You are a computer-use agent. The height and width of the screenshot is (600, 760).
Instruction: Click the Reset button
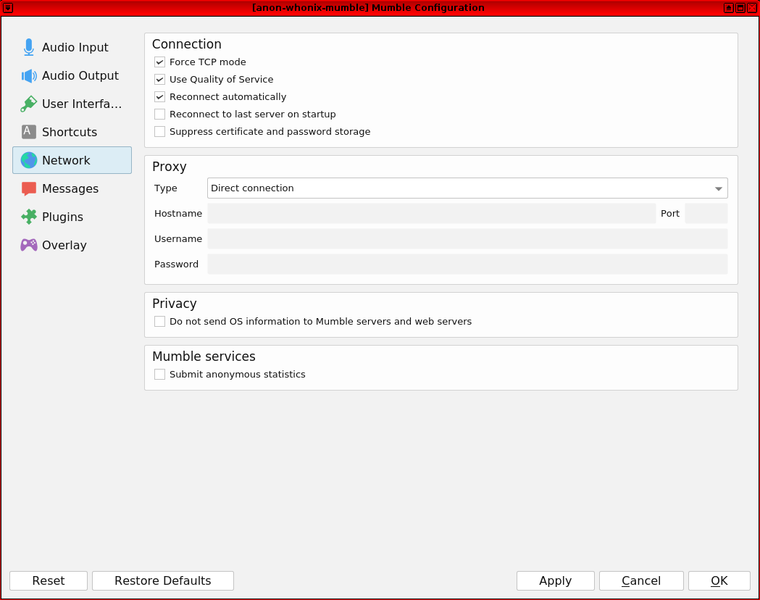(48, 581)
